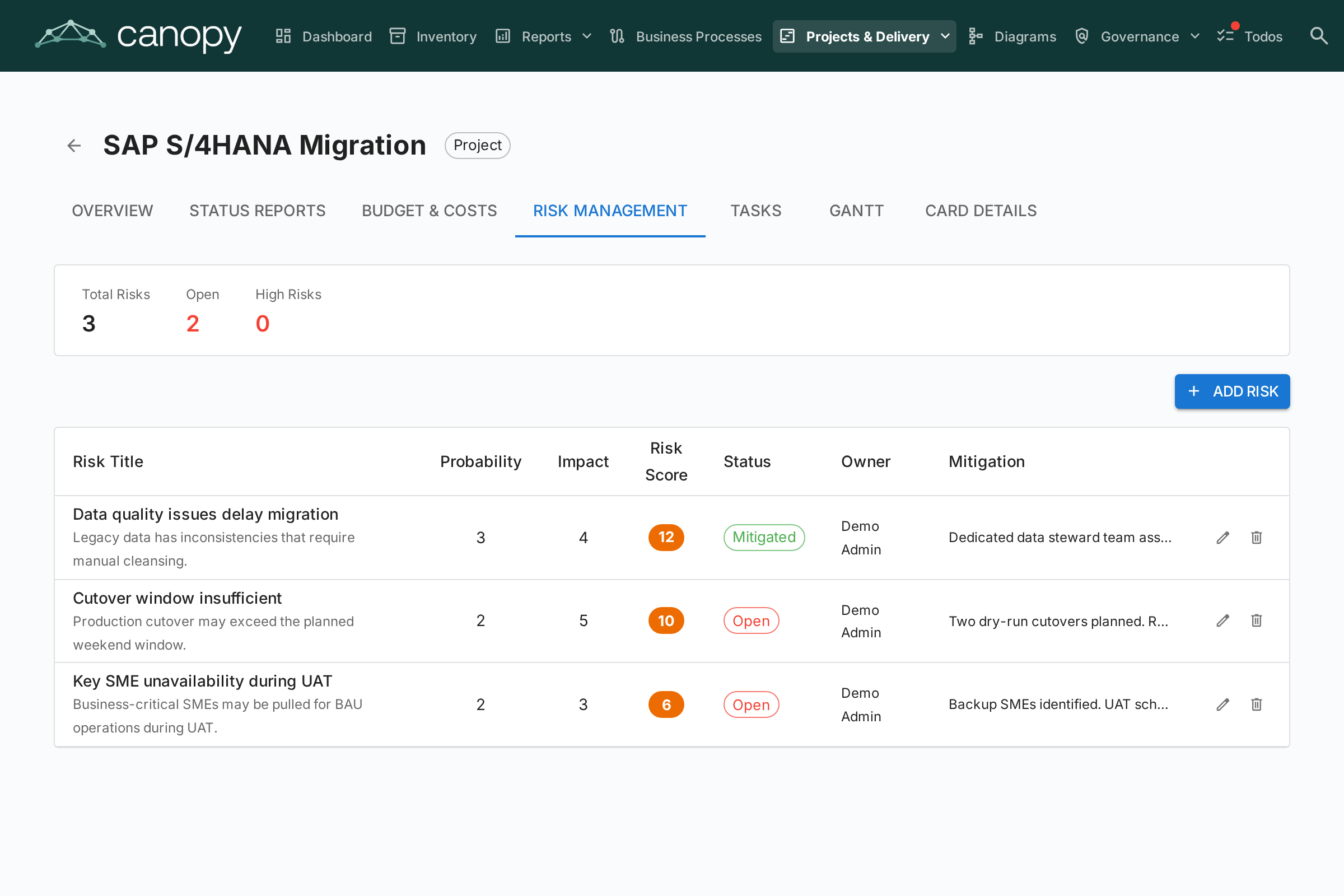Select the 'Data quality issues delay migration' title
Viewport: 1344px width, 896px height.
click(x=206, y=514)
